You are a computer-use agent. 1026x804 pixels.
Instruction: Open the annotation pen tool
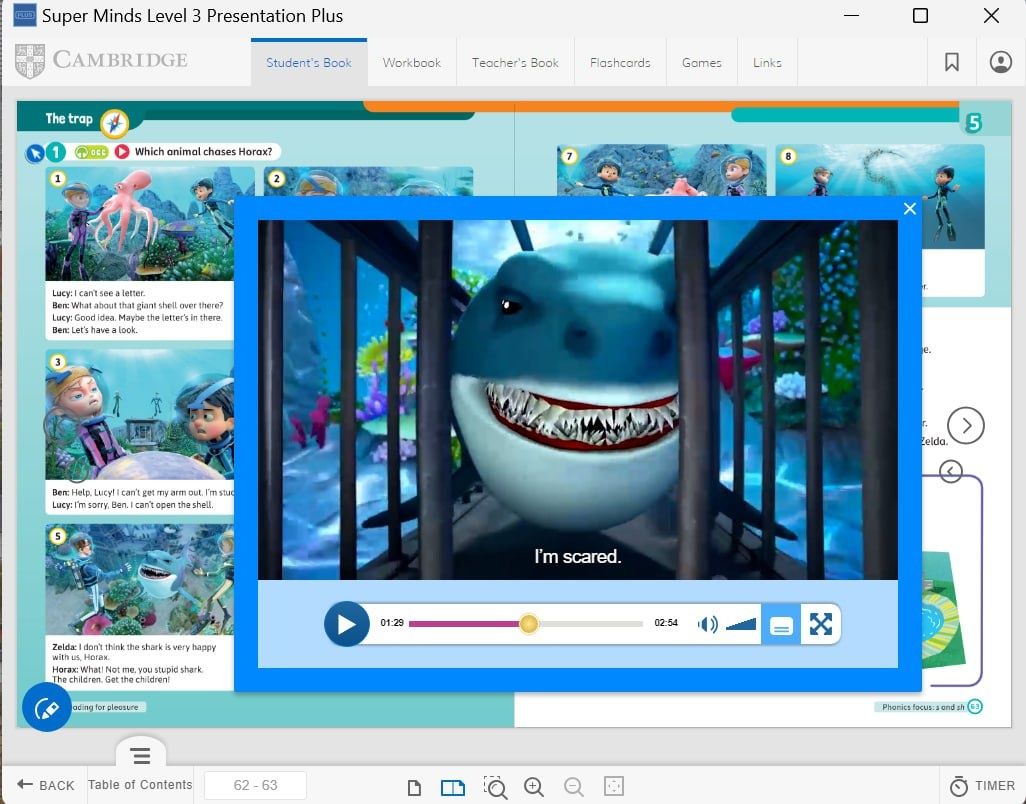46,707
